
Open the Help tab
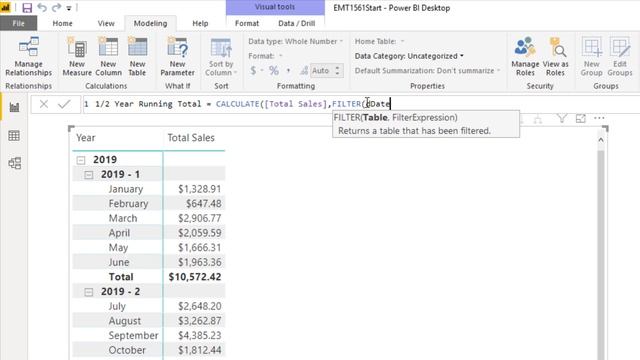(x=200, y=23)
